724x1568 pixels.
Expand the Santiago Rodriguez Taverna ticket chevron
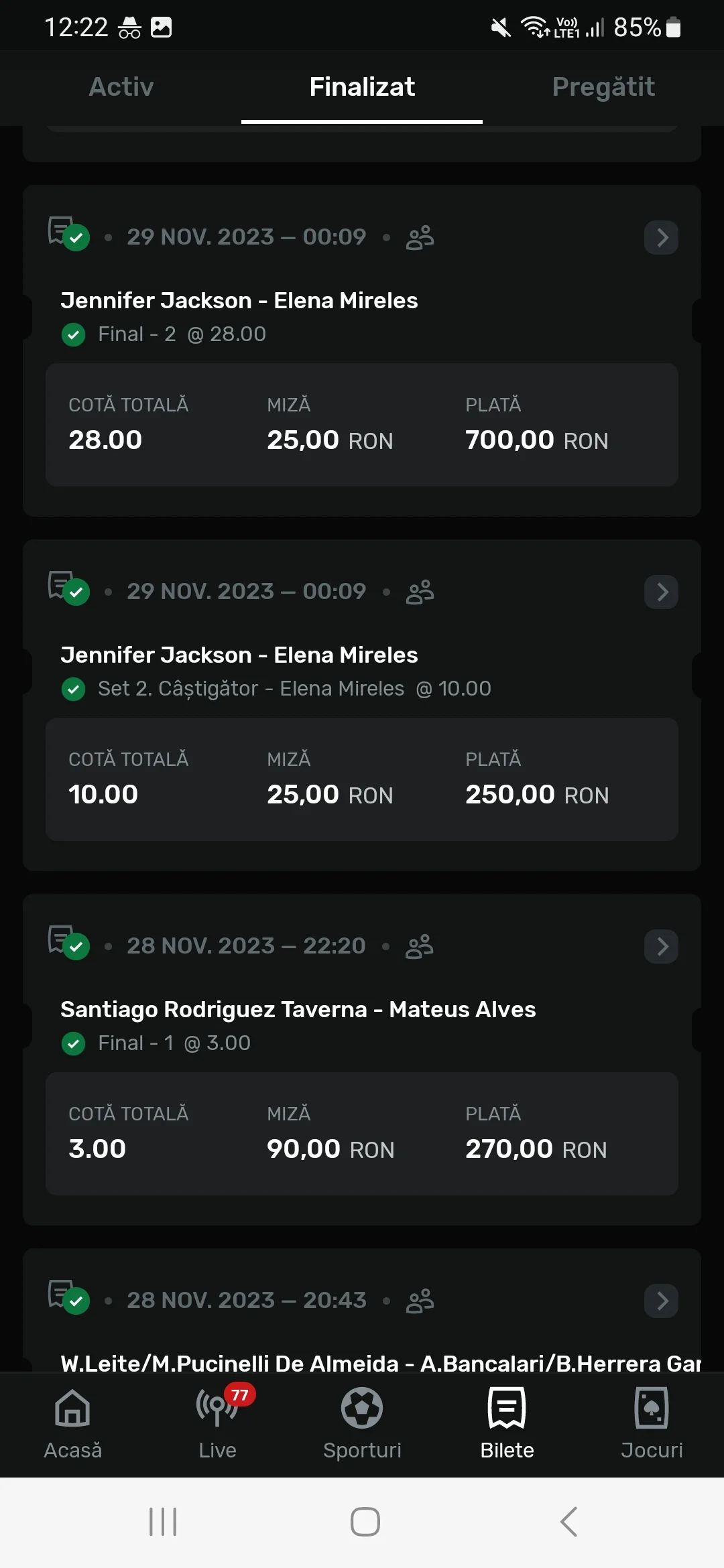coord(662,946)
